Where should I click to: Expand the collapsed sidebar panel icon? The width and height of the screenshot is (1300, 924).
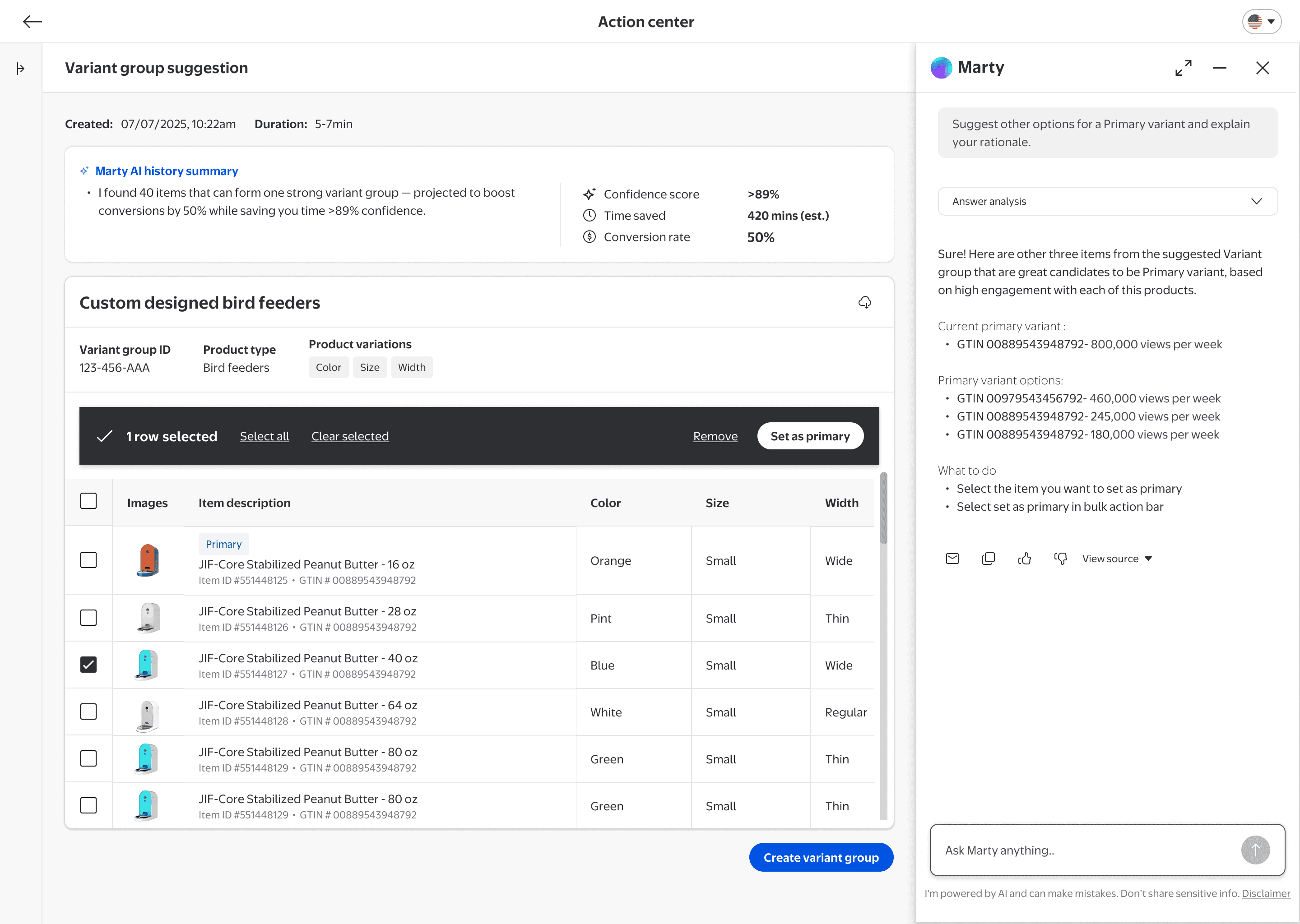20,69
